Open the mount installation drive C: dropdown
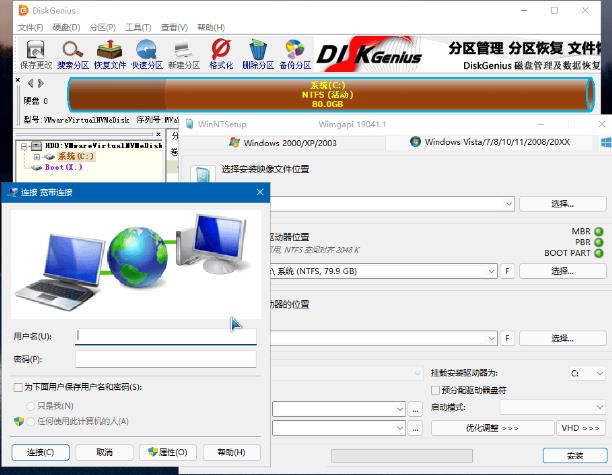This screenshot has height=475, width=612. pos(587,374)
